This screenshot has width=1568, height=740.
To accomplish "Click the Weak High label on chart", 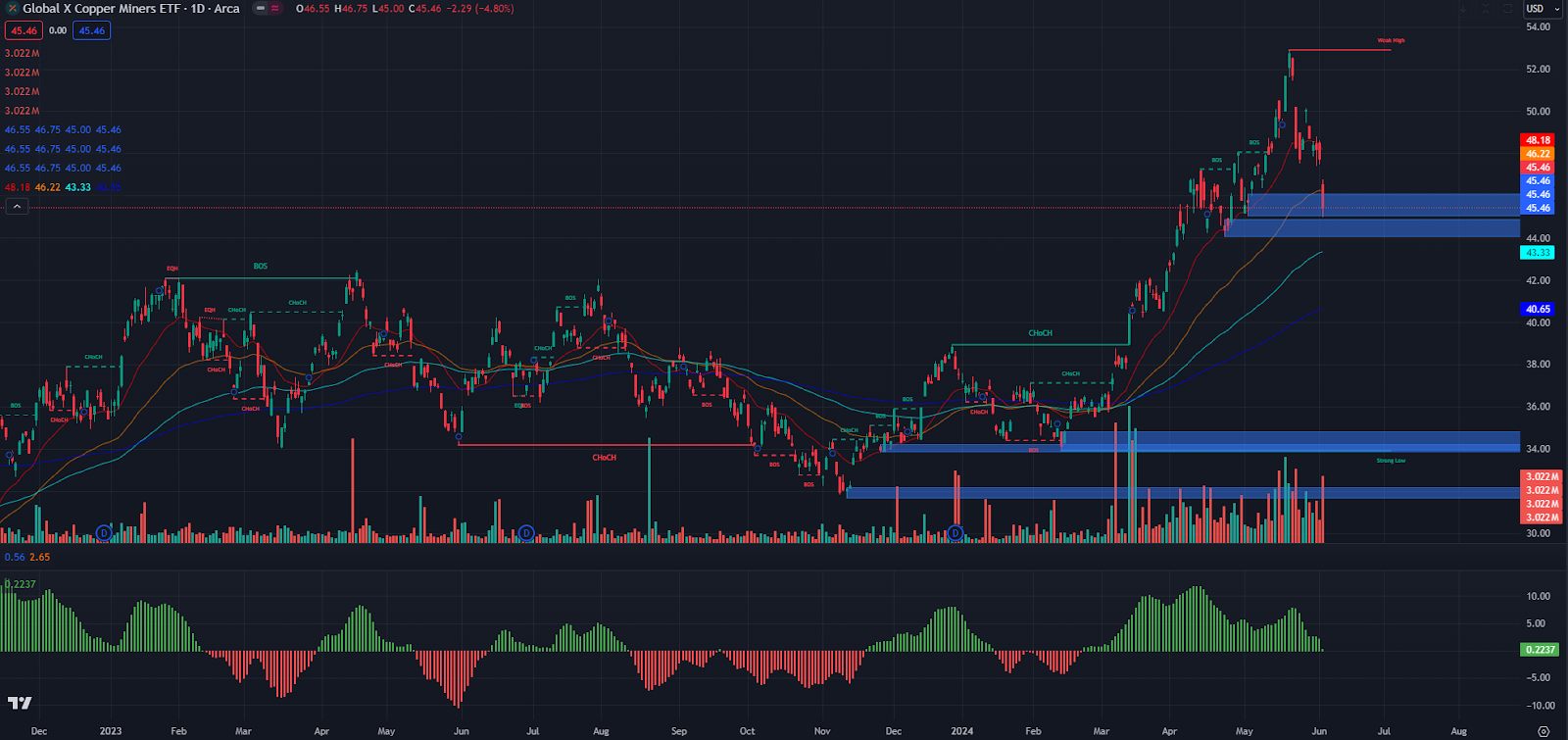I will click(1391, 41).
